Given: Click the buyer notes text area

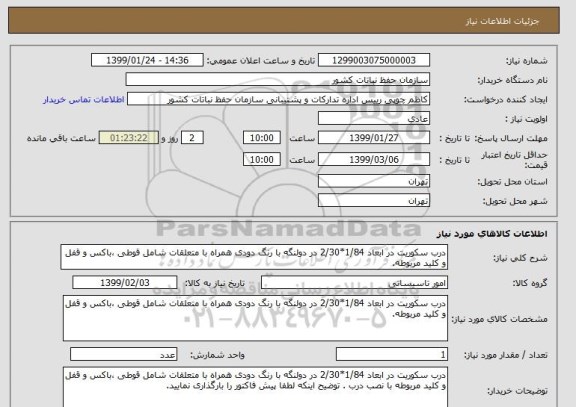Looking at the screenshot, I should click(255, 387).
